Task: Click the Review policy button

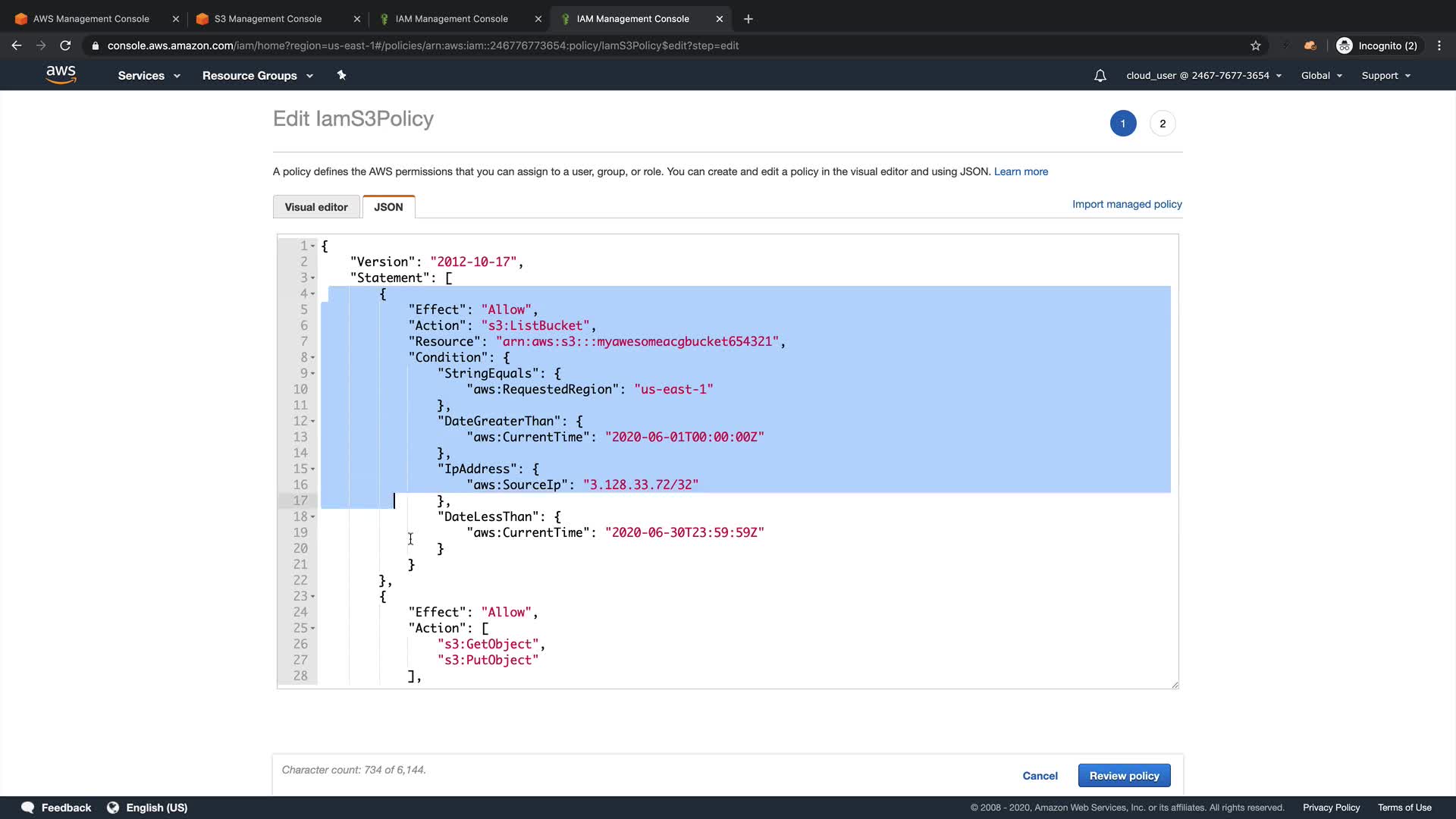Action: coord(1124,776)
